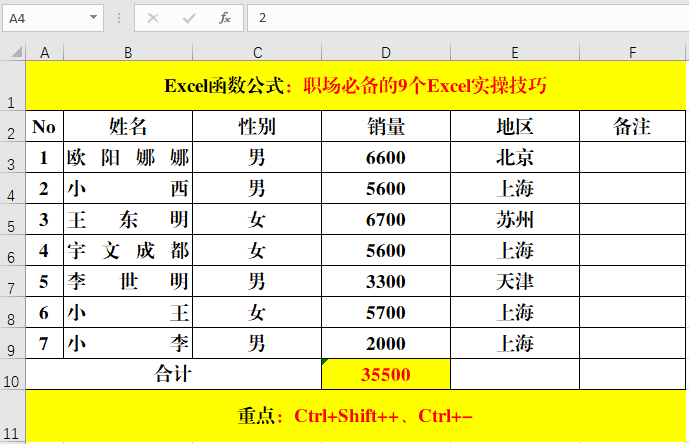Click the No cell '7'

44,343
